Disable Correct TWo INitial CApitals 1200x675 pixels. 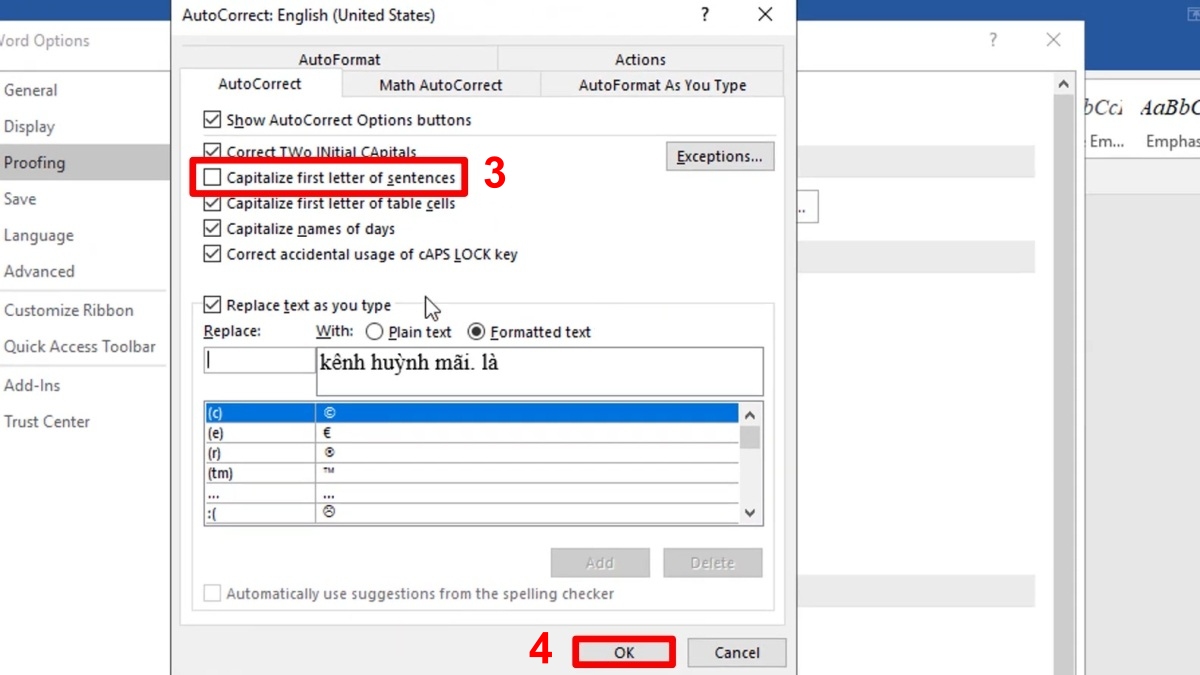212,151
